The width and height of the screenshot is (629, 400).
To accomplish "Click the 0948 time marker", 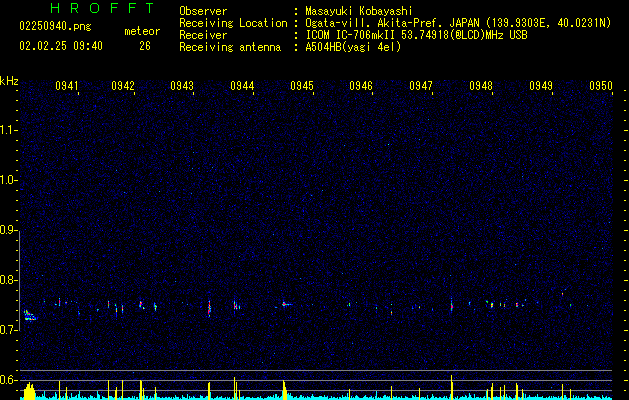I will coord(481,86).
